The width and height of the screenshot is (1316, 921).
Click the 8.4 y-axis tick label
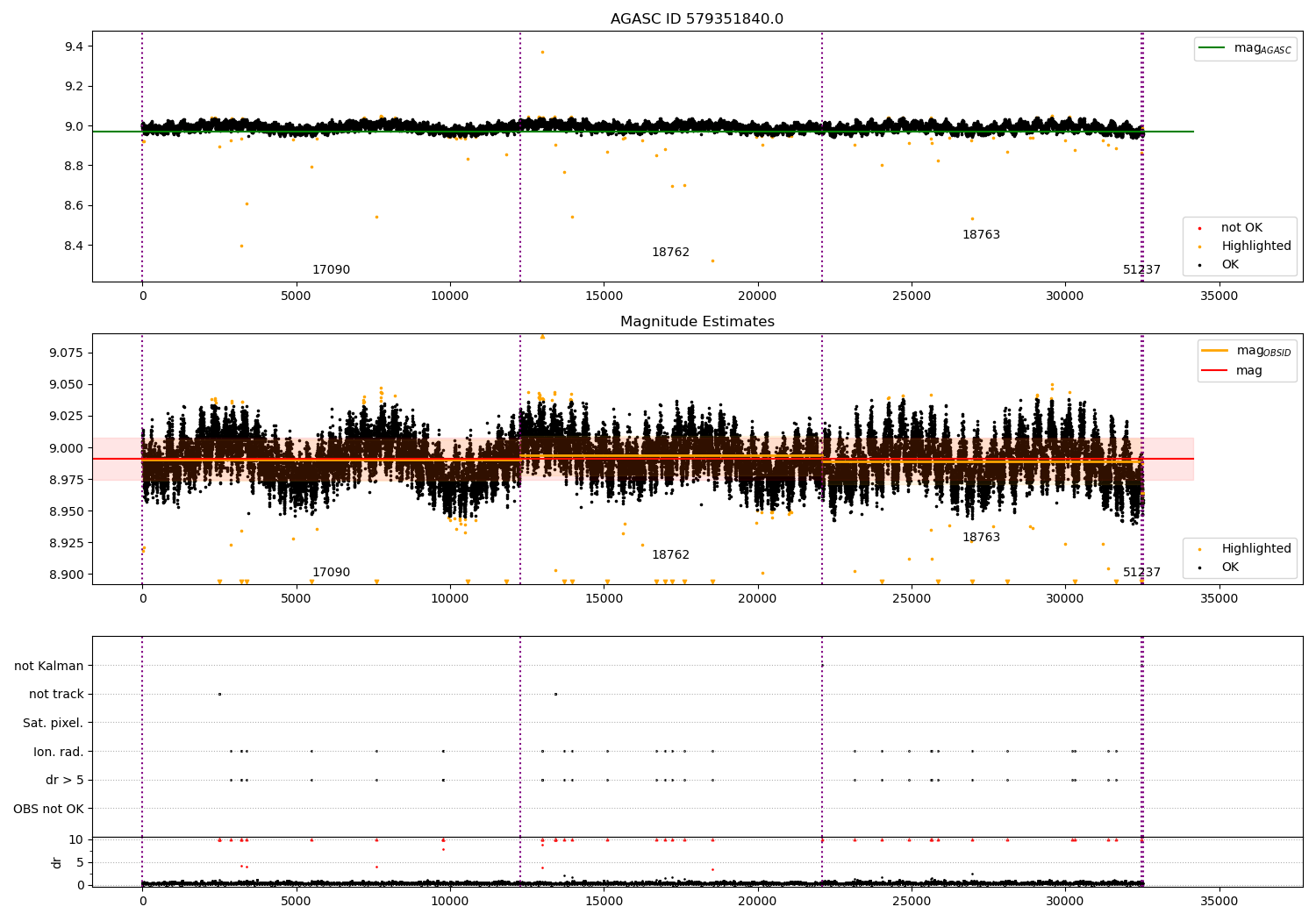73,246
